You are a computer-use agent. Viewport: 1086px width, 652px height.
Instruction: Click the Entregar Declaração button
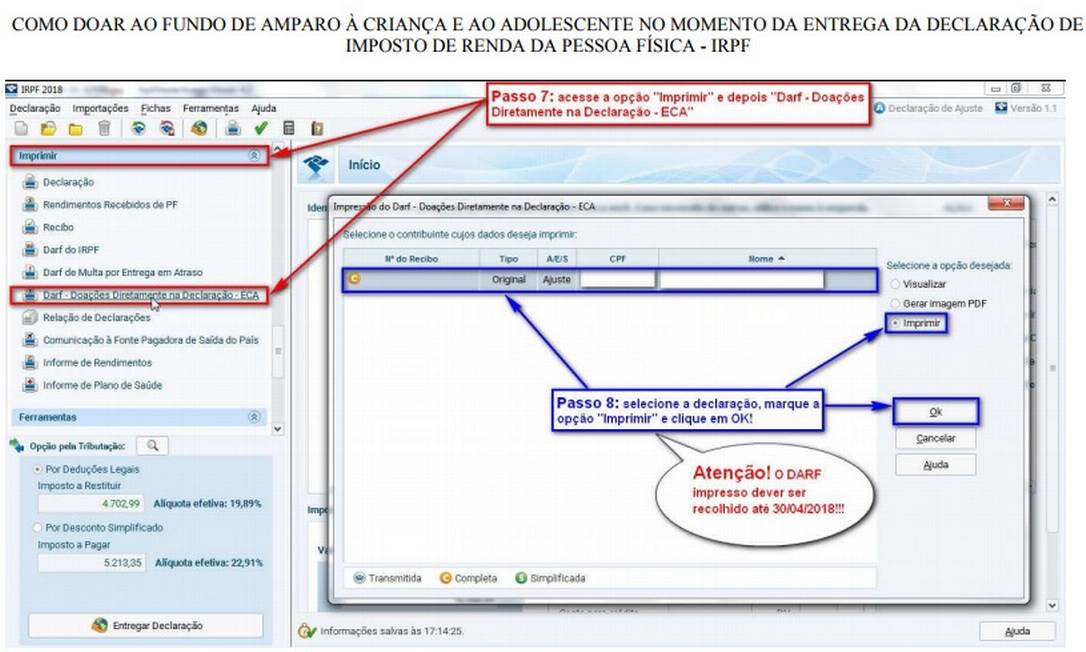(146, 625)
